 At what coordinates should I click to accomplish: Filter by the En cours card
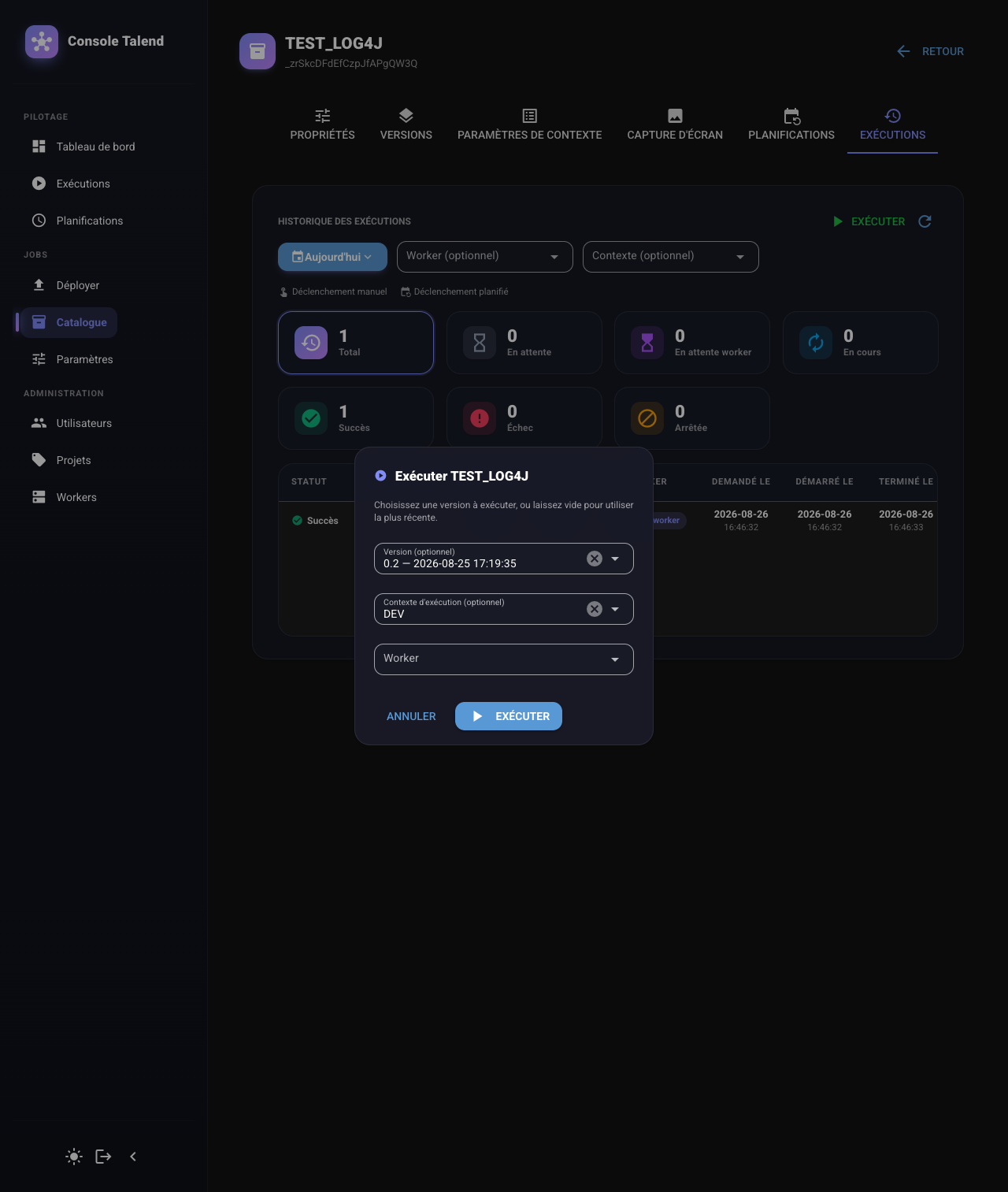point(861,343)
